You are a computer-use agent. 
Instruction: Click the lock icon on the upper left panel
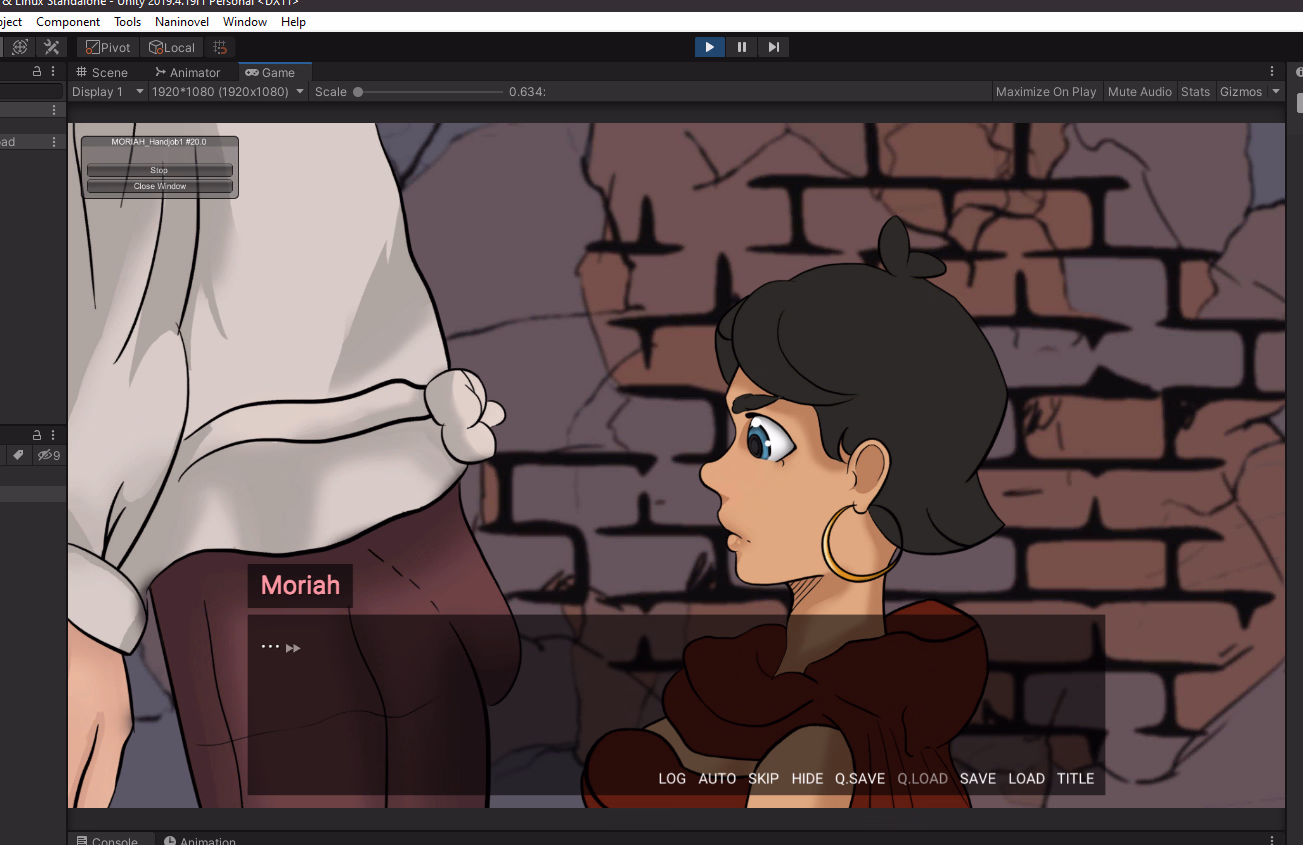(x=37, y=72)
